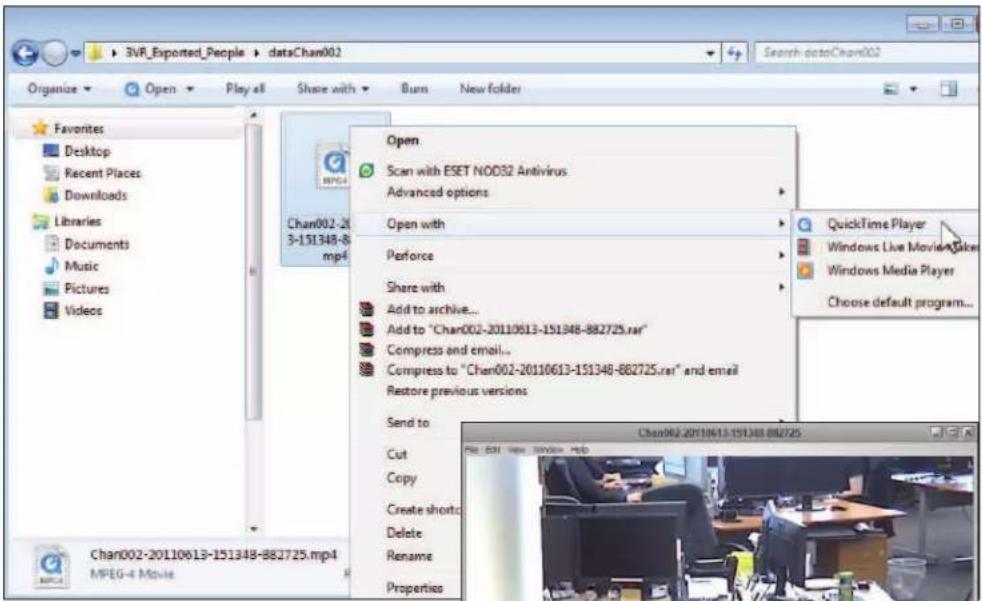Click the Forward navigation arrow
The height and width of the screenshot is (601, 982).
click(x=54, y=53)
